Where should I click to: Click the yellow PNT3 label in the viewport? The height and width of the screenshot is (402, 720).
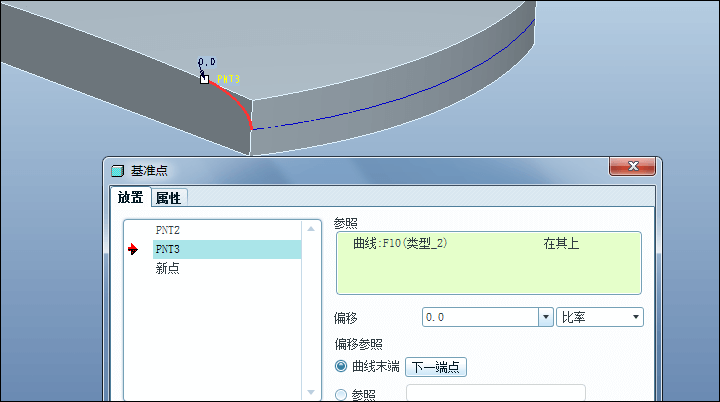coord(228,79)
